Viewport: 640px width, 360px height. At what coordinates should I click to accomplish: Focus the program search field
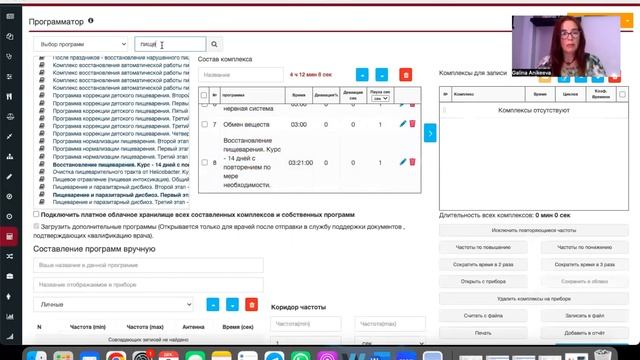click(170, 44)
